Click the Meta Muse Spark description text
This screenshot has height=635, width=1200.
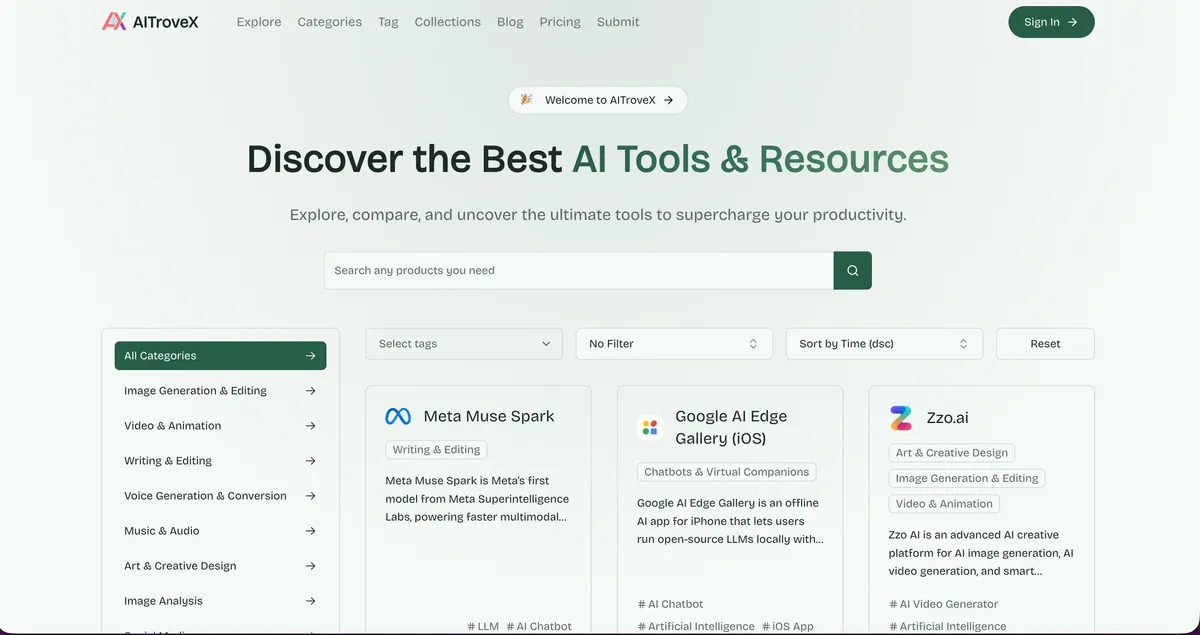(x=477, y=499)
